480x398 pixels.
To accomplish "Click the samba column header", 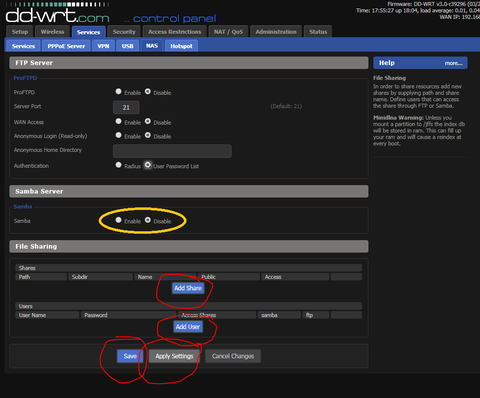I will pos(279,315).
